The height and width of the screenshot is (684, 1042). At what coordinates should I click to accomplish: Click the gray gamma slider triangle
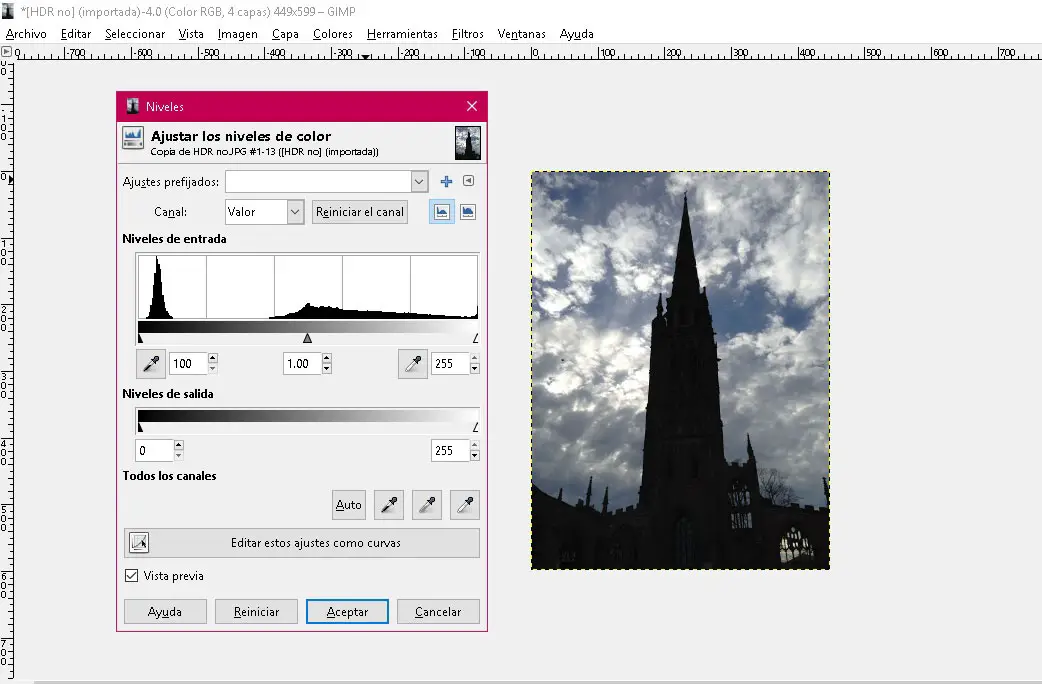point(307,339)
